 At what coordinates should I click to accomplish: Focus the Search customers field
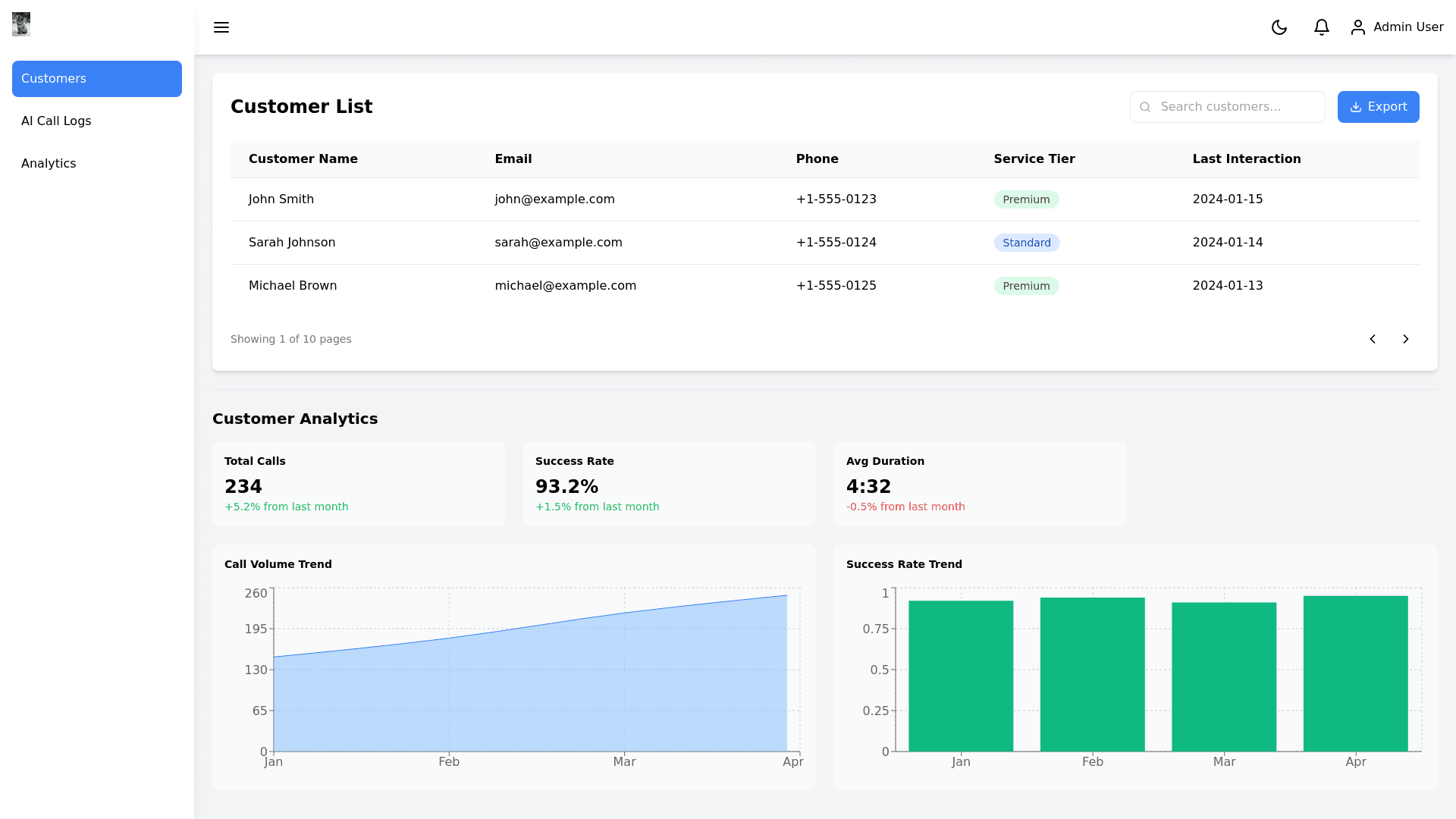[x=1236, y=107]
